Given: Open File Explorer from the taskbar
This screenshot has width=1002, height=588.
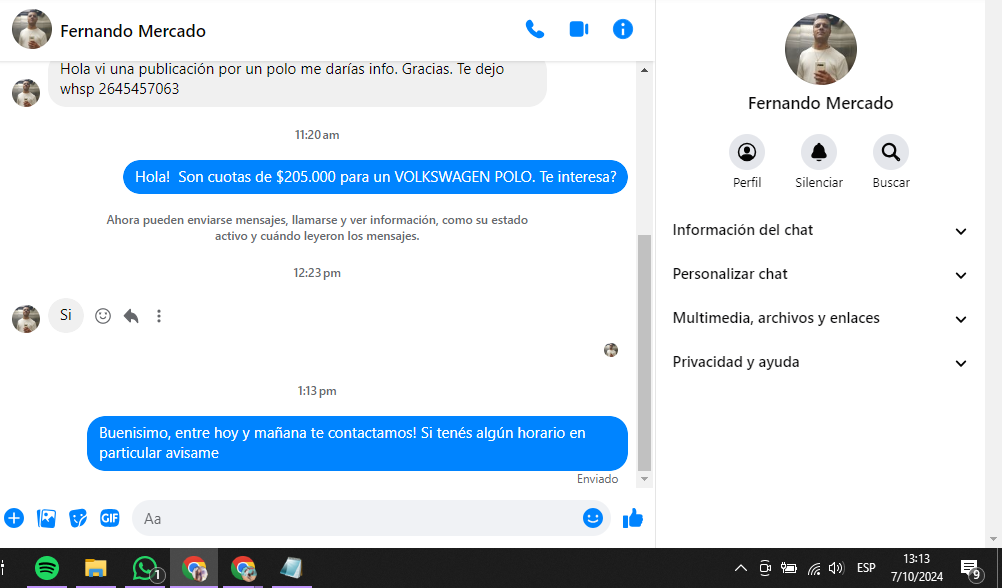Looking at the screenshot, I should [96, 568].
